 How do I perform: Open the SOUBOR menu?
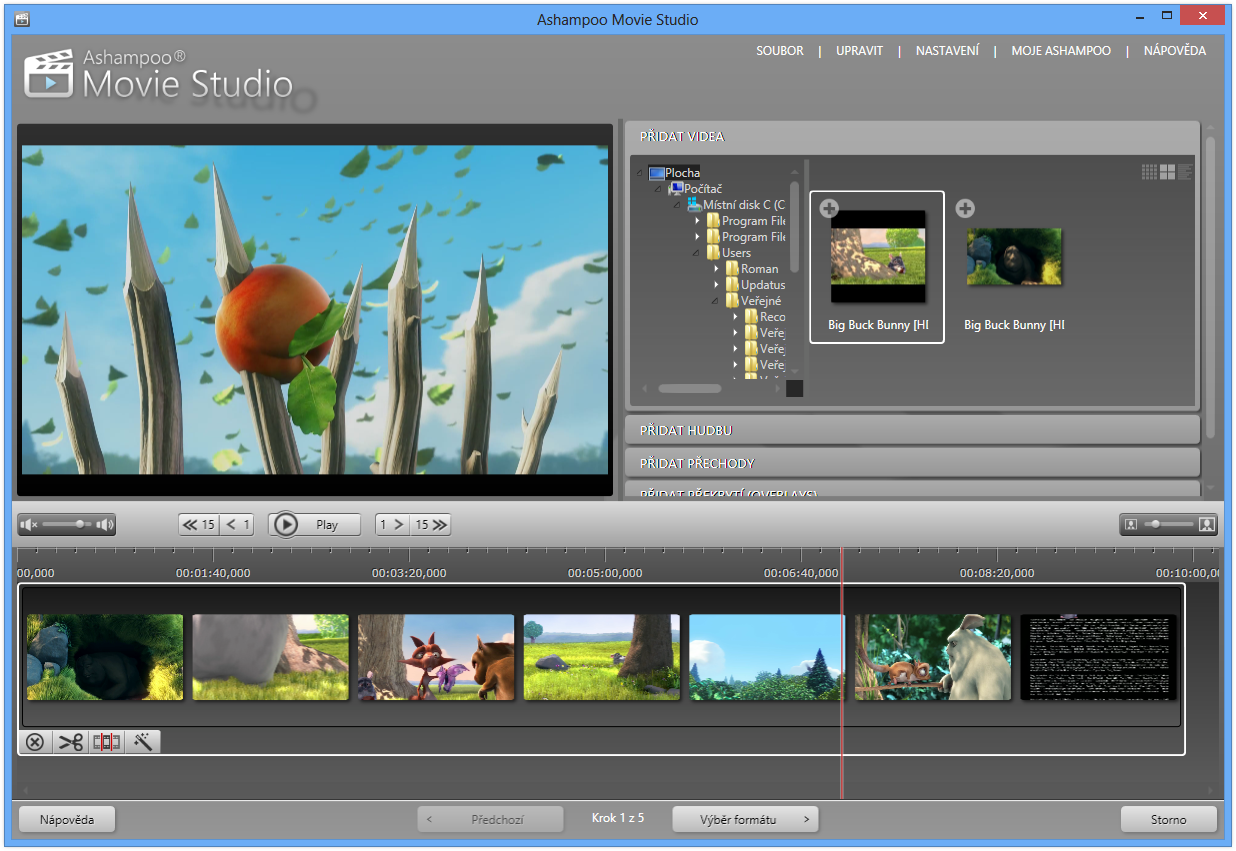[780, 51]
